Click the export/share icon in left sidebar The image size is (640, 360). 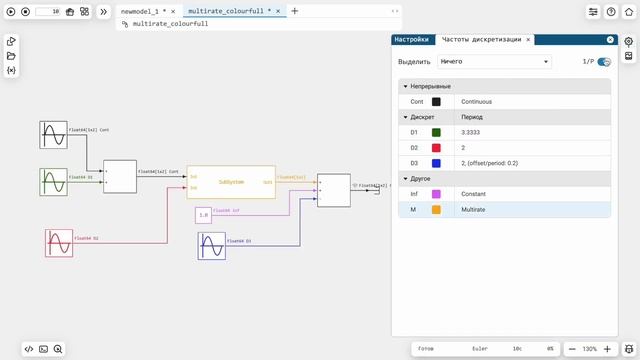[x=11, y=41]
